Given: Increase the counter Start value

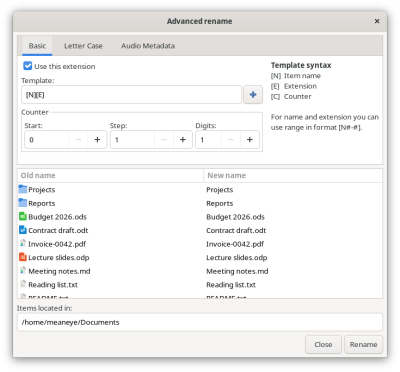Looking at the screenshot, I should (97, 140).
